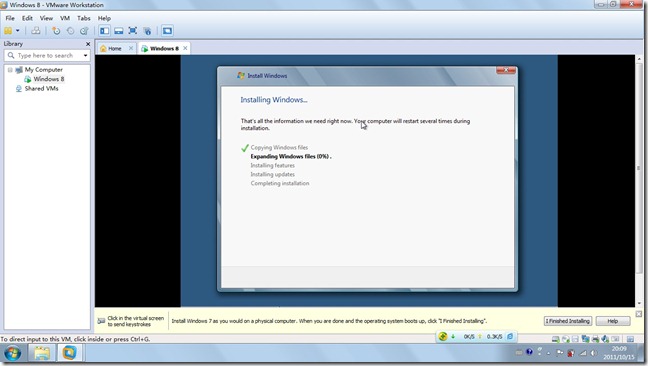Click the sound card status icon
This screenshot has width=648, height=366.
[605, 339]
